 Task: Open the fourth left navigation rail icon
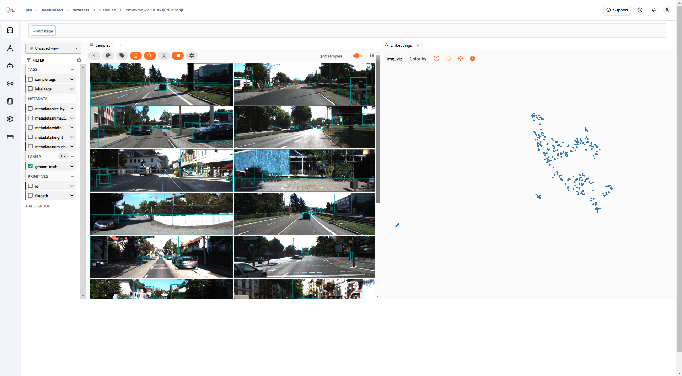click(x=10, y=84)
